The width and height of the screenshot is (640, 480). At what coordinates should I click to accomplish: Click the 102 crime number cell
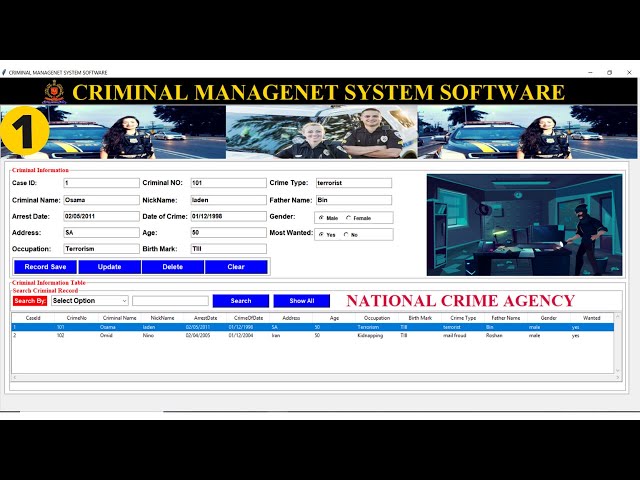tap(60, 336)
